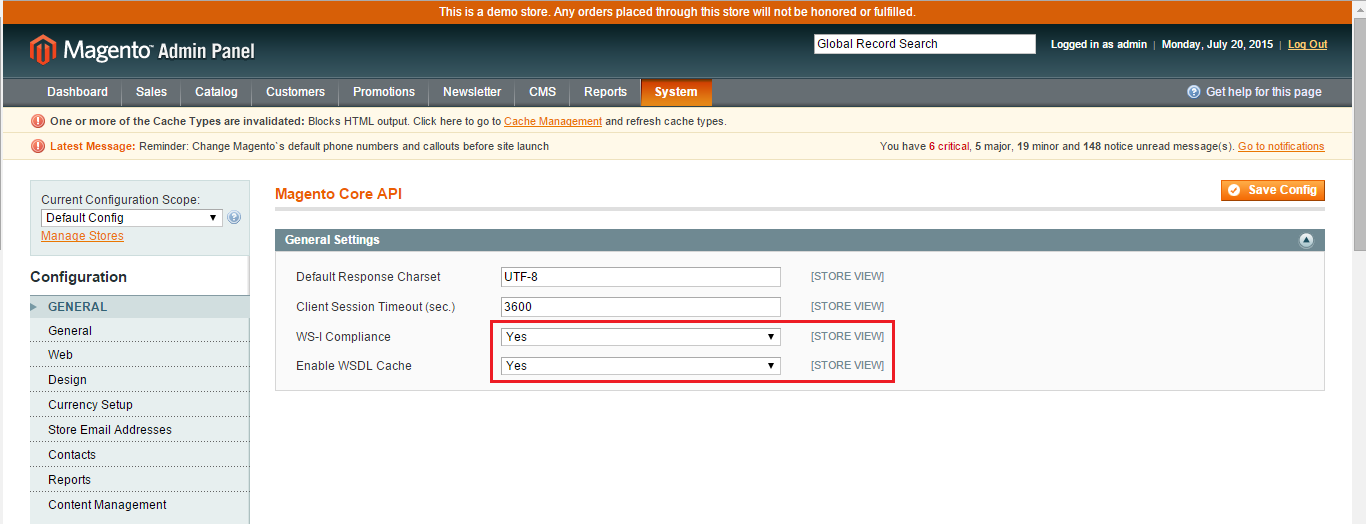Select Web in the configuration sidebar

point(139,355)
